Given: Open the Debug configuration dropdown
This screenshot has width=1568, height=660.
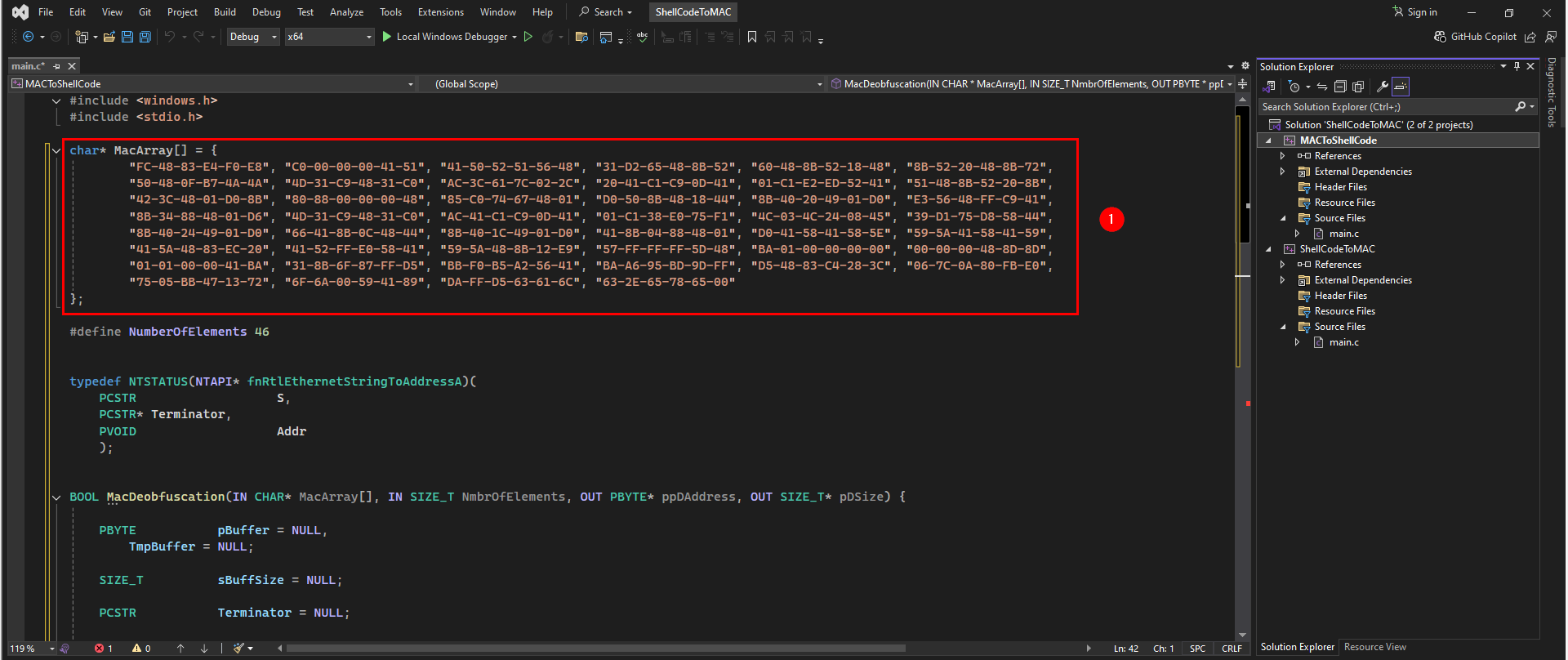Looking at the screenshot, I should (x=253, y=37).
